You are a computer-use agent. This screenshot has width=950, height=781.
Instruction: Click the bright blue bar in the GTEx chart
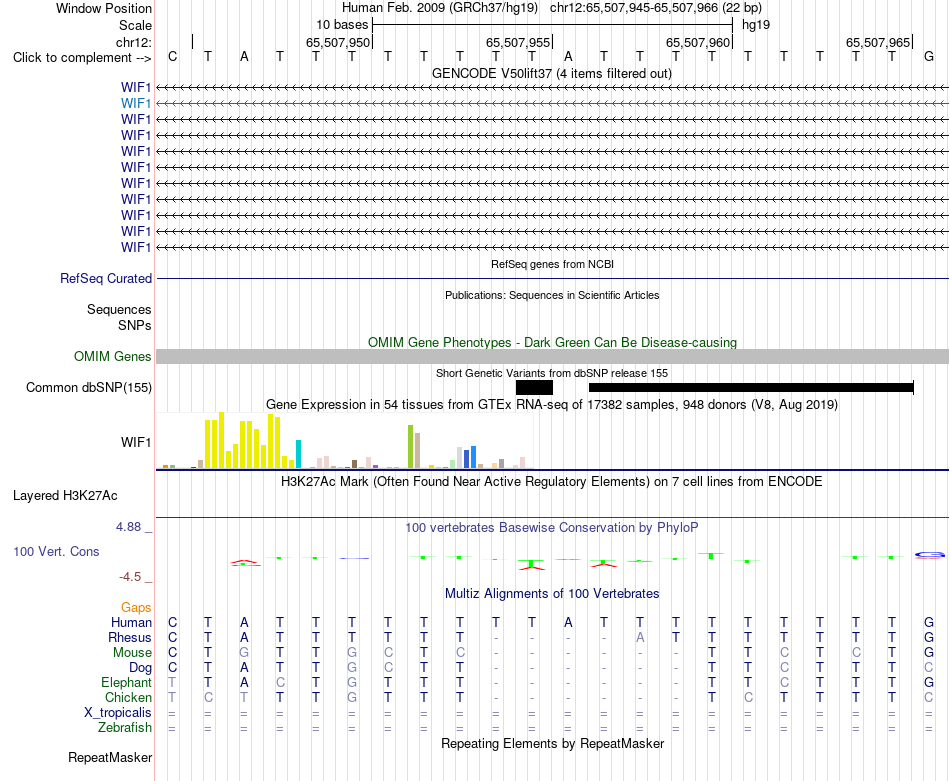click(x=473, y=457)
